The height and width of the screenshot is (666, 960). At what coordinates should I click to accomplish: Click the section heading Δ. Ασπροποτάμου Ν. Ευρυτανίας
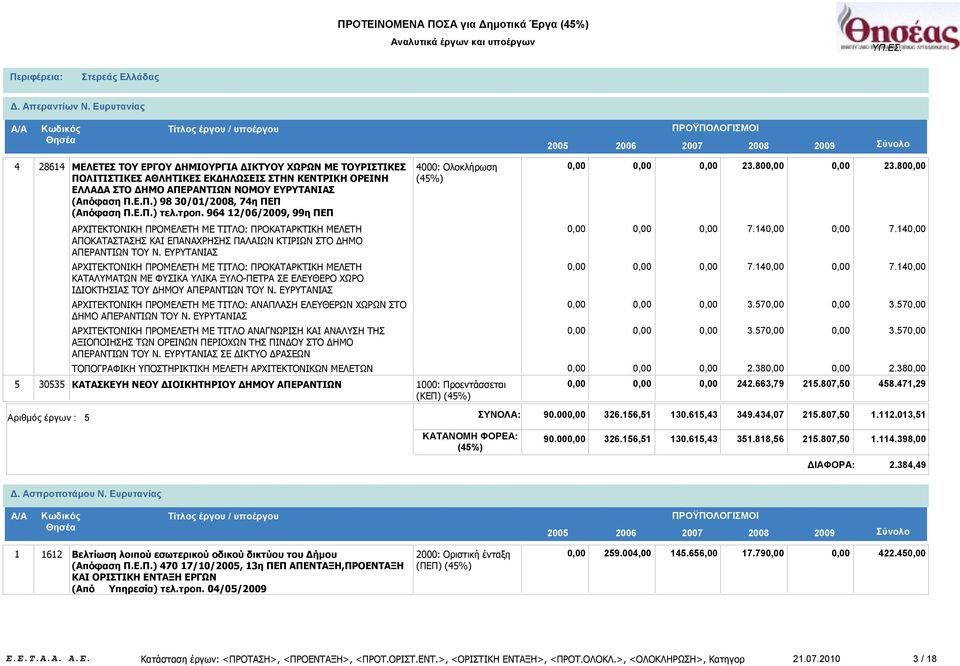[x=86, y=494]
